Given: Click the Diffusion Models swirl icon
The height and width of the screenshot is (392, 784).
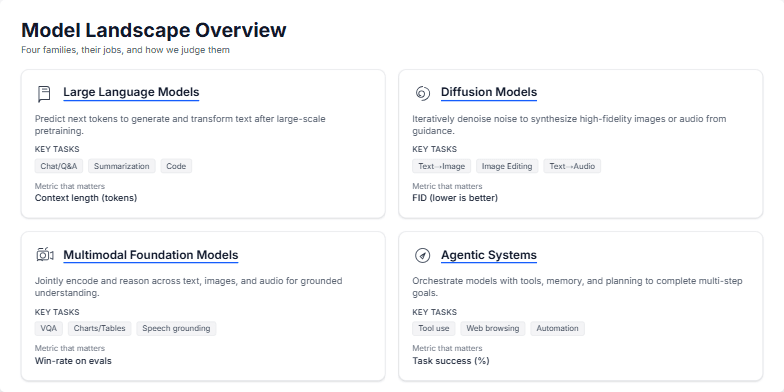Looking at the screenshot, I should tap(422, 94).
